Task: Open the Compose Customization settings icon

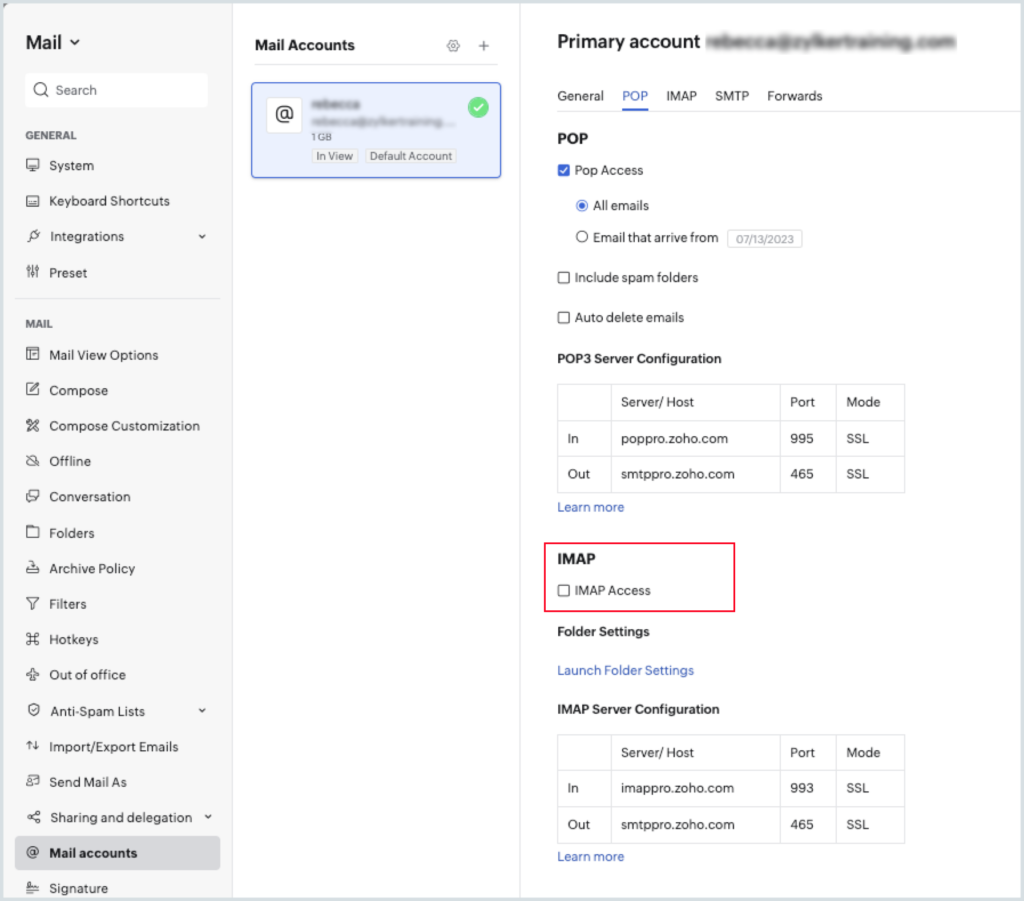Action: tap(33, 425)
